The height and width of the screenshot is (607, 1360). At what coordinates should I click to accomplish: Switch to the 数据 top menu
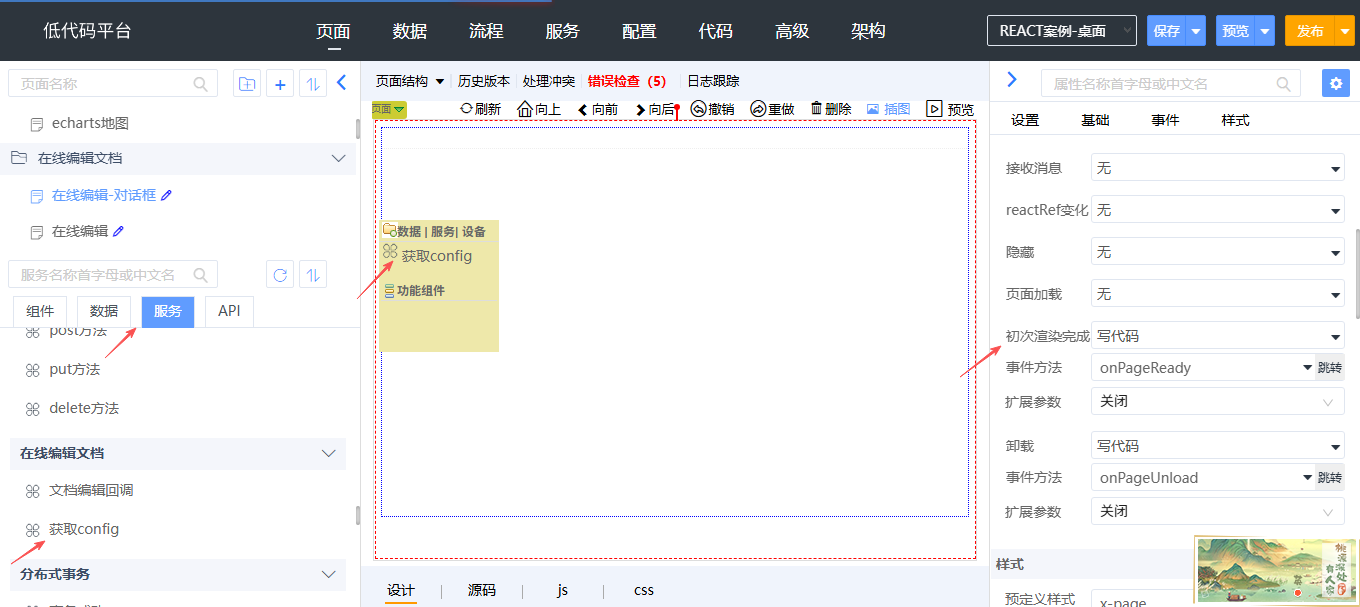click(410, 31)
